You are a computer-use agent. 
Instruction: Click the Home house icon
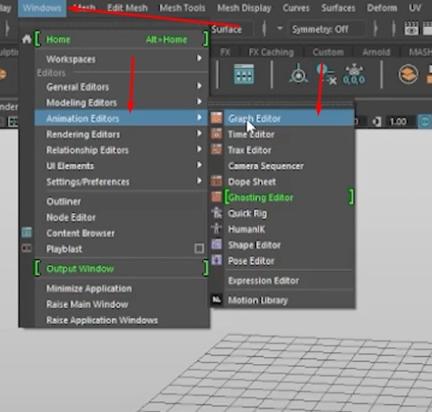(27, 39)
